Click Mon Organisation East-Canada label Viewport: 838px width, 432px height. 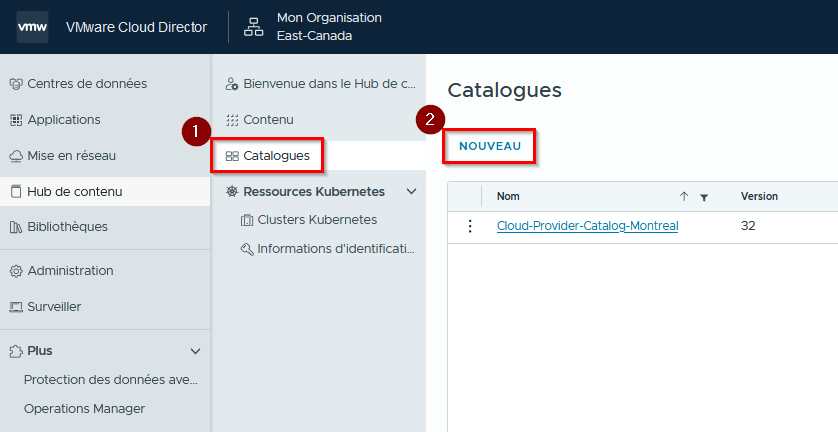[x=329, y=27]
